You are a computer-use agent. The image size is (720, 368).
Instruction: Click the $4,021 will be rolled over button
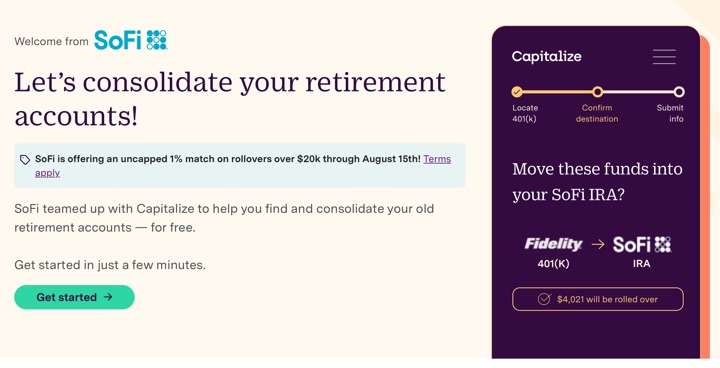(598, 299)
